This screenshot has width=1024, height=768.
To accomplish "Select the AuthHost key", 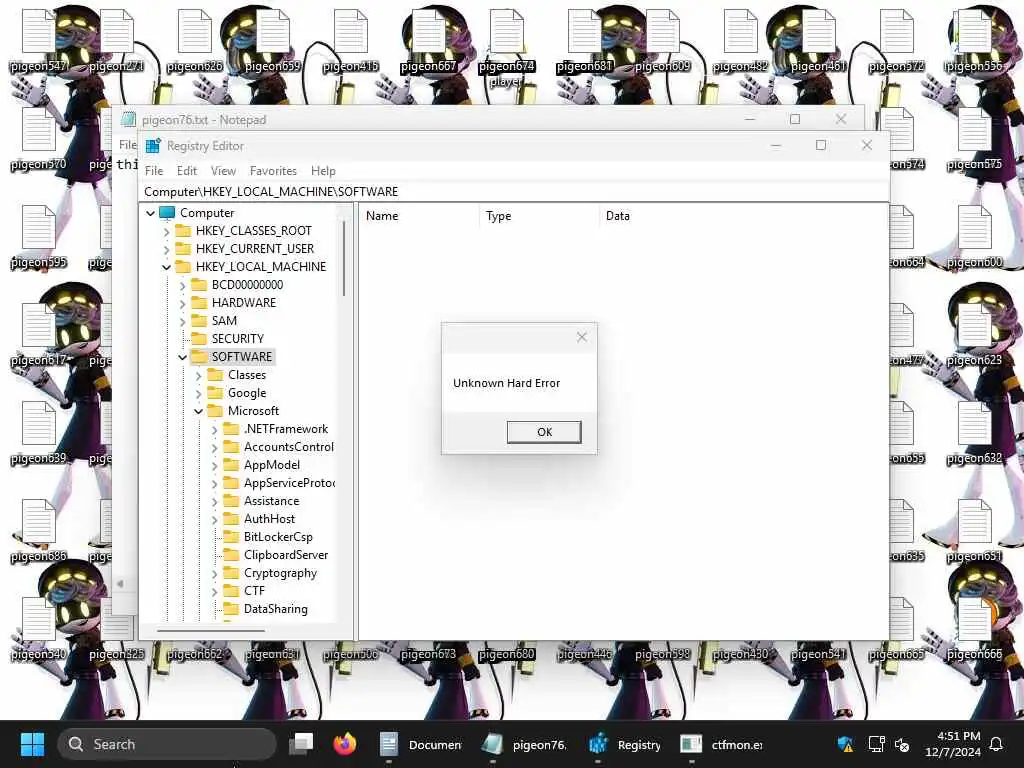I will click(x=269, y=519).
